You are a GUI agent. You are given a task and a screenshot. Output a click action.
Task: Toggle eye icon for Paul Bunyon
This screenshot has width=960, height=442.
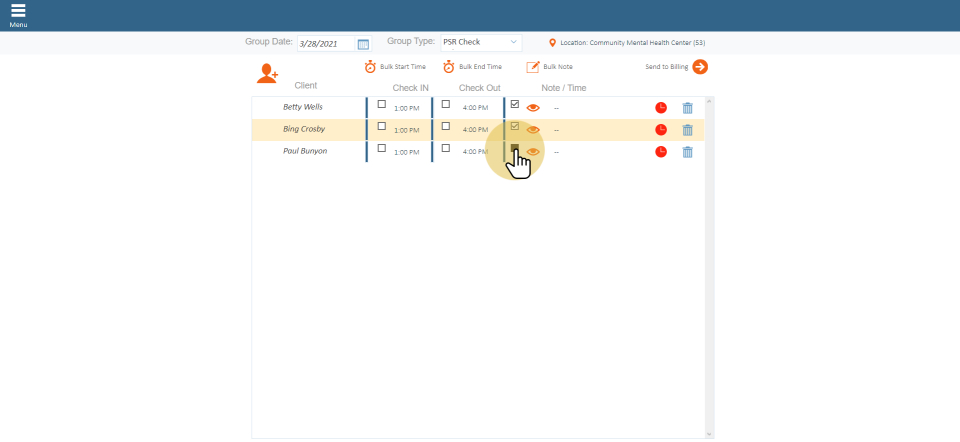click(533, 152)
